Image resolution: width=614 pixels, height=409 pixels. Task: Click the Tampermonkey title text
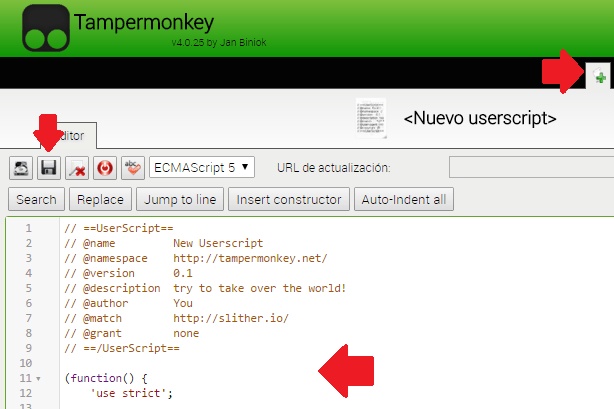pyautogui.click(x=144, y=22)
